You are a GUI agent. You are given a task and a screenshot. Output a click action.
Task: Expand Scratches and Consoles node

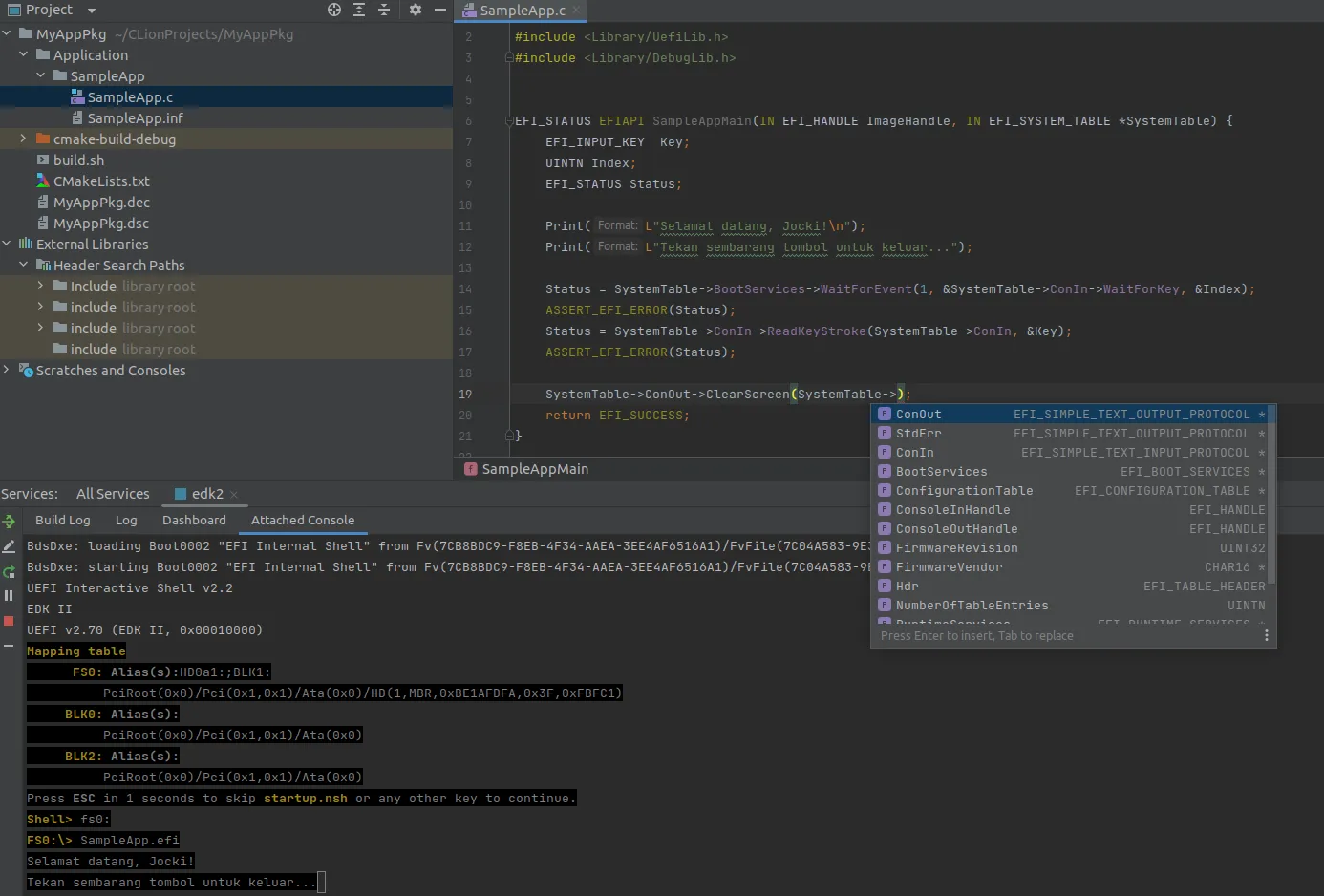(x=7, y=370)
